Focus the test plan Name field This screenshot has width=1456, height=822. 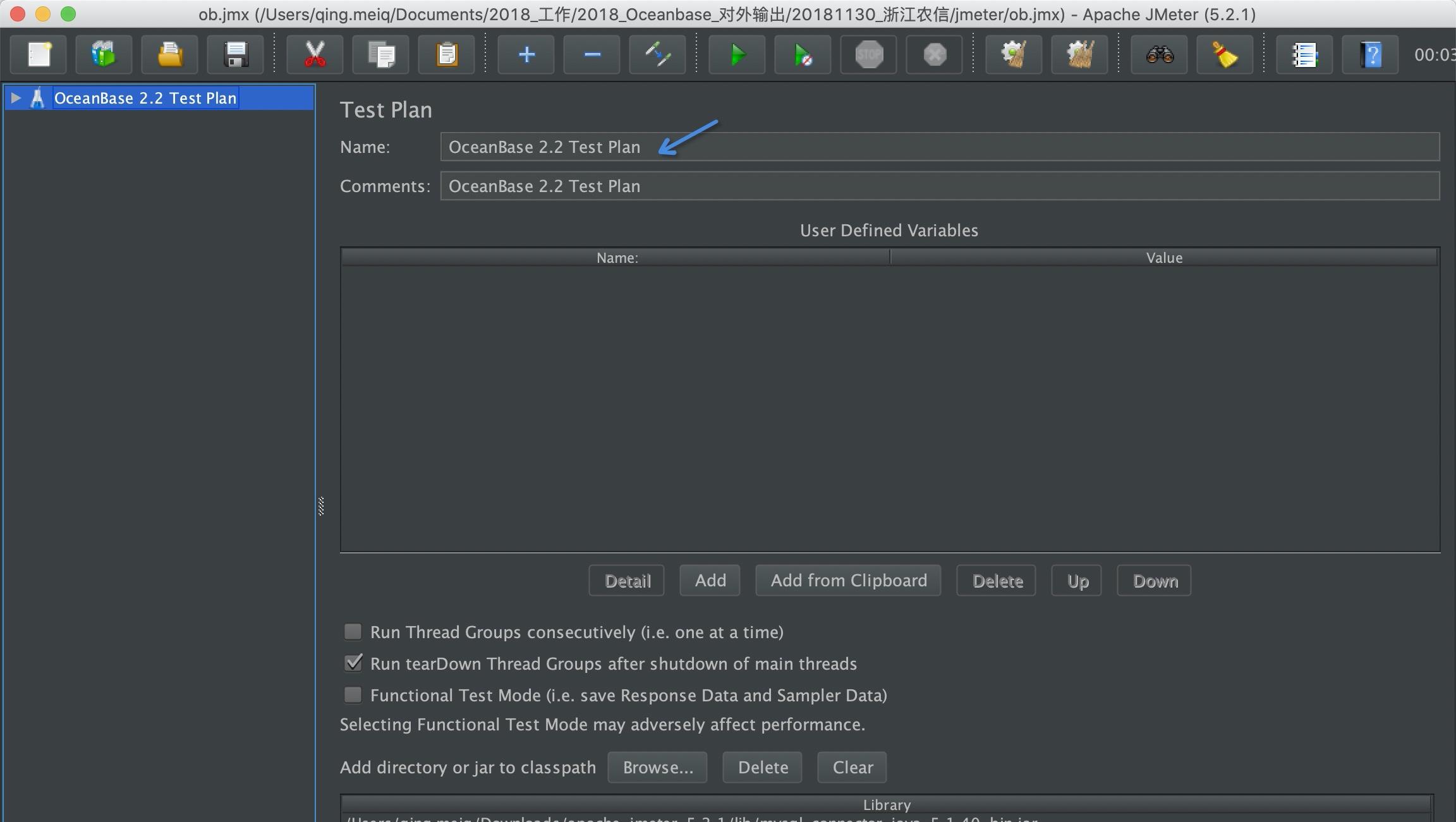tap(940, 147)
